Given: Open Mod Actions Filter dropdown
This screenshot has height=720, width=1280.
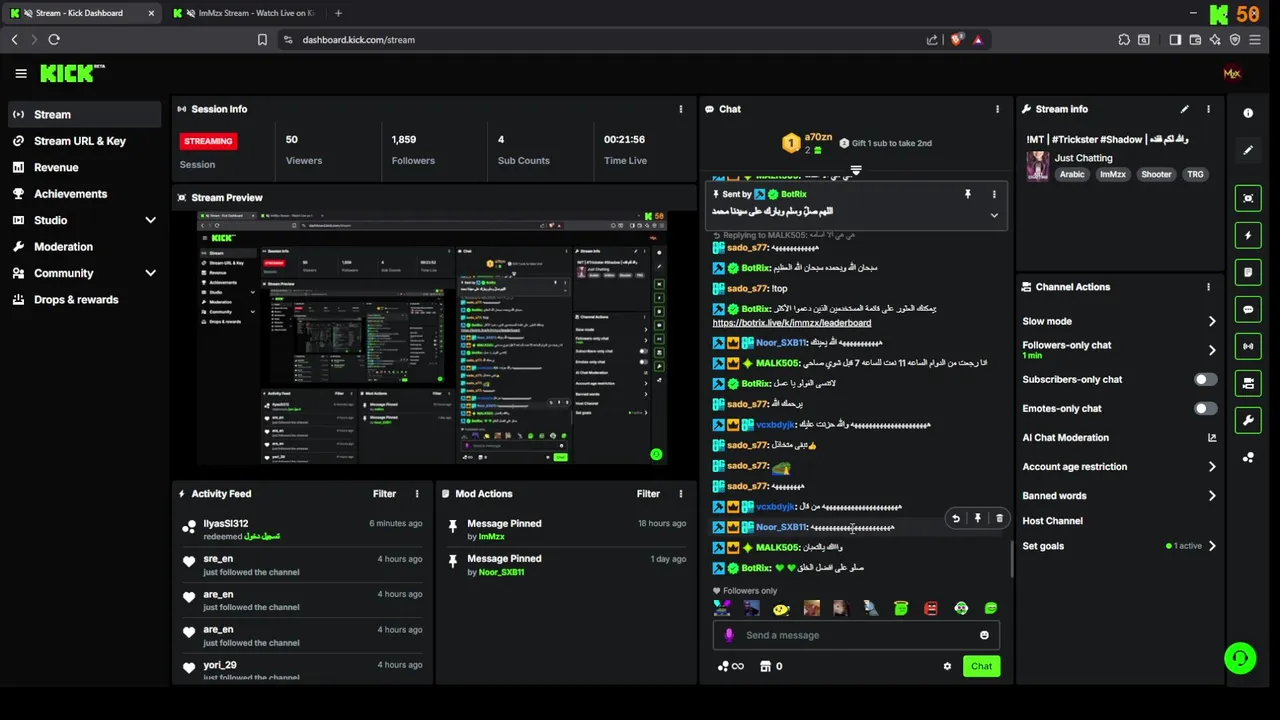Looking at the screenshot, I should [648, 494].
